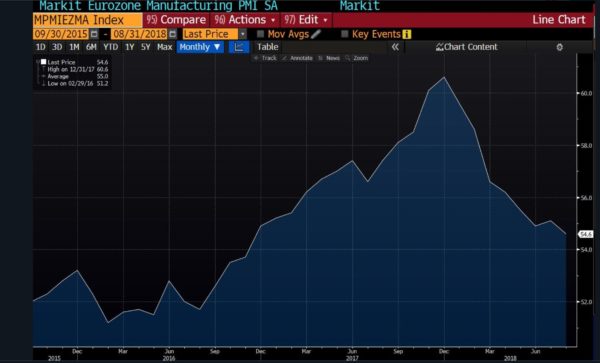
Task: Click Markit Eurozone Manufacturing PMI SA title
Action: point(159,6)
